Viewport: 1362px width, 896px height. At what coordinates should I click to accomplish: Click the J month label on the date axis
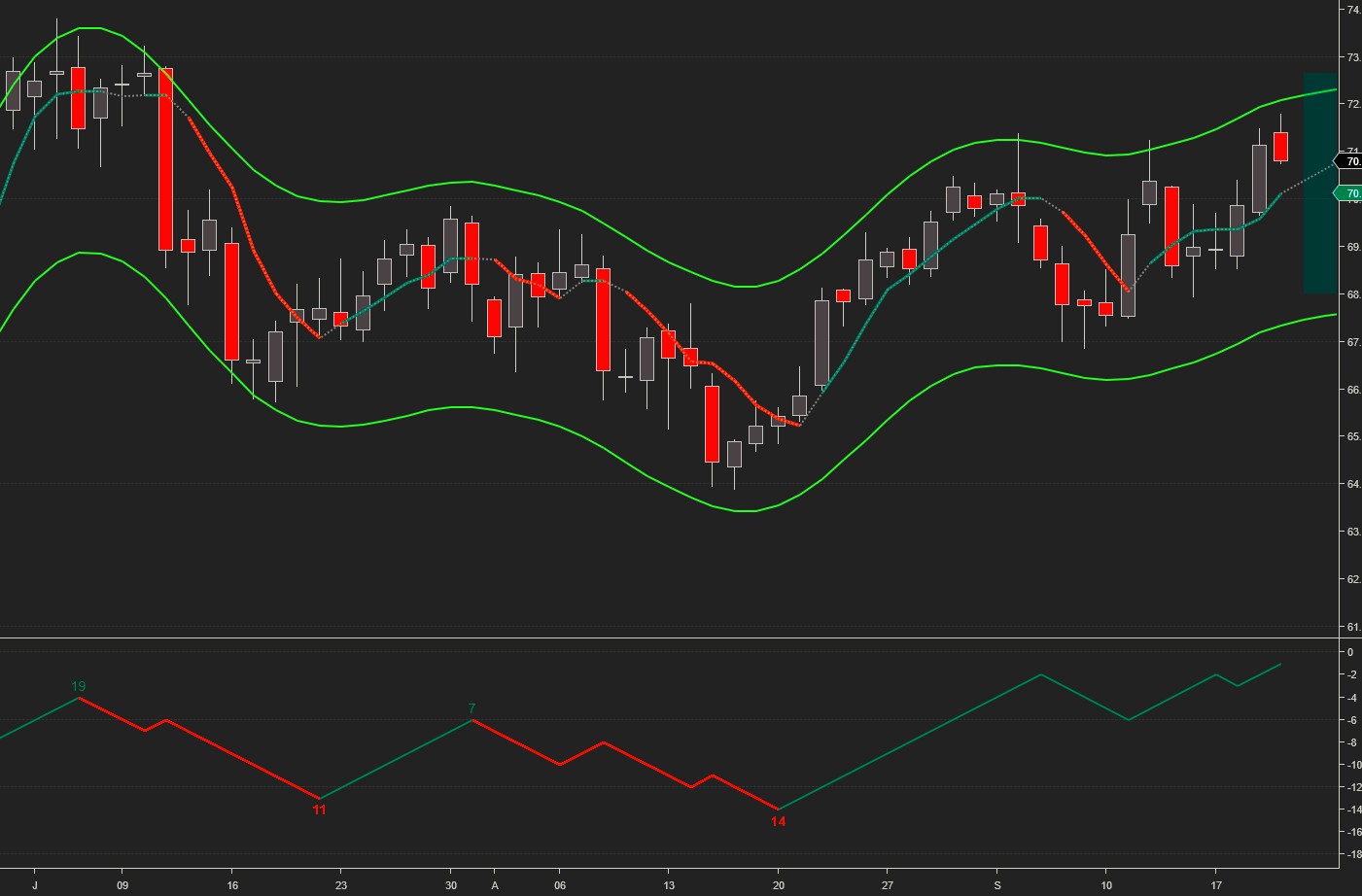tap(35, 886)
